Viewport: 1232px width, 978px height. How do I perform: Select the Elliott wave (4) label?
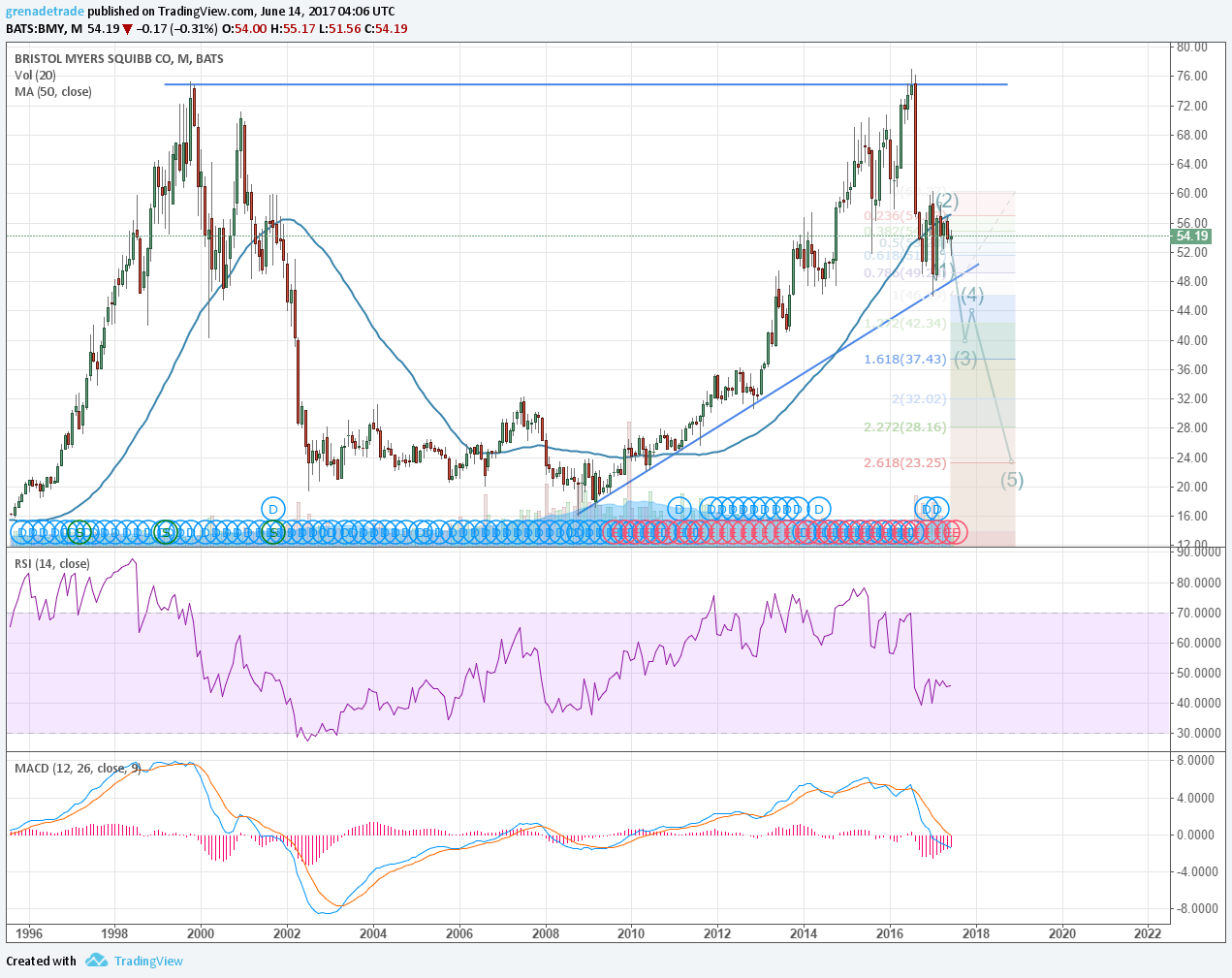(x=973, y=295)
